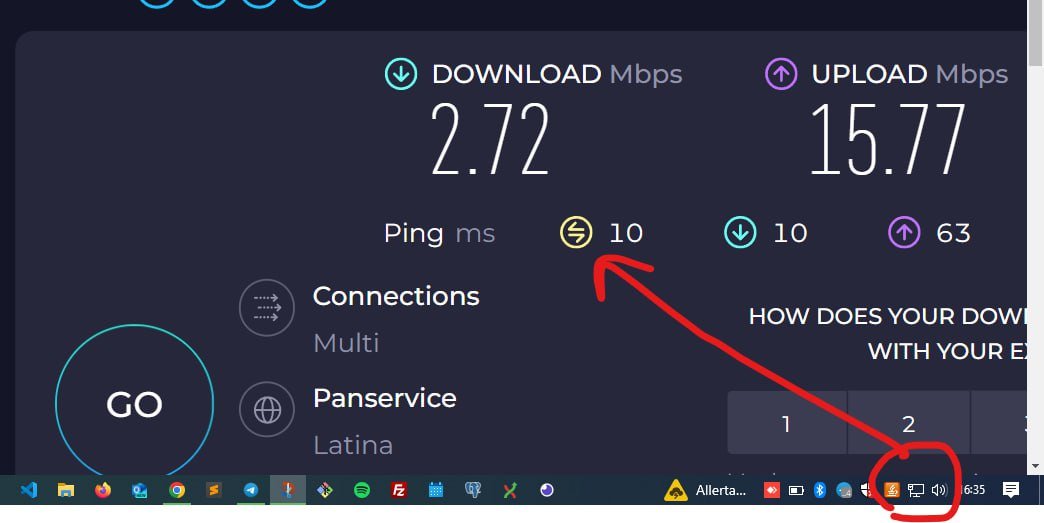Open Spotify from the taskbar
Image resolution: width=1044 pixels, height=523 pixels.
362,490
